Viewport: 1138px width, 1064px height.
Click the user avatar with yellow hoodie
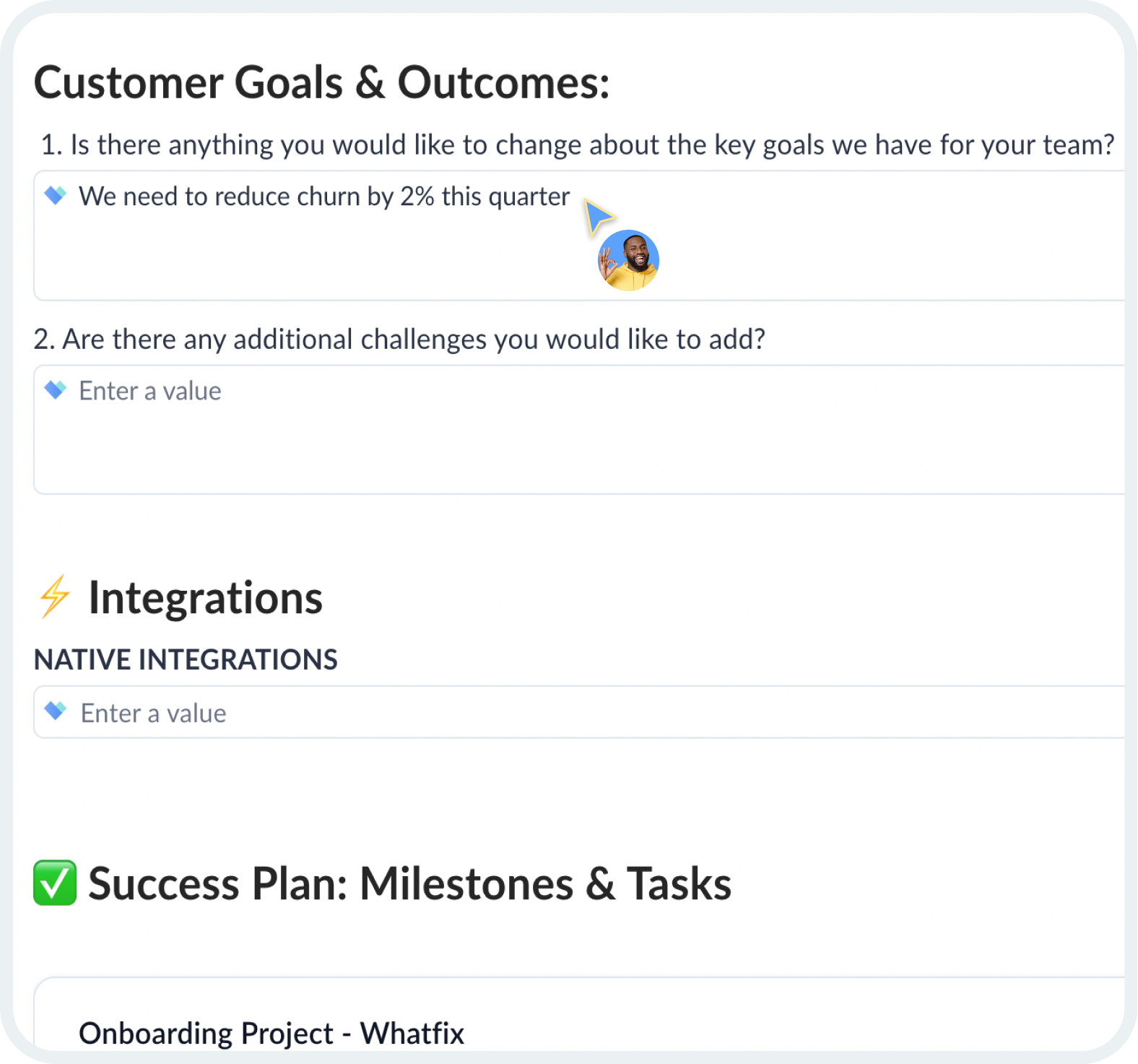(628, 260)
